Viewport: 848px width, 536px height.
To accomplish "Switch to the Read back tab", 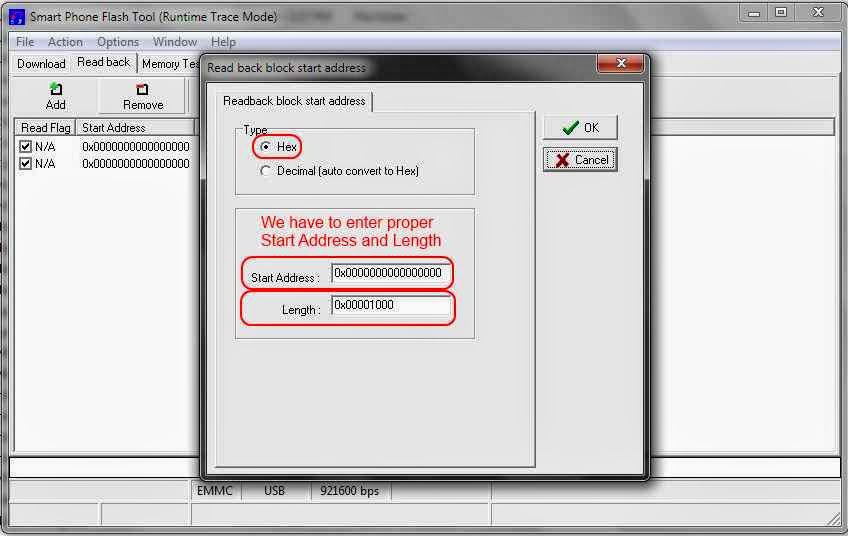I will tap(103, 62).
